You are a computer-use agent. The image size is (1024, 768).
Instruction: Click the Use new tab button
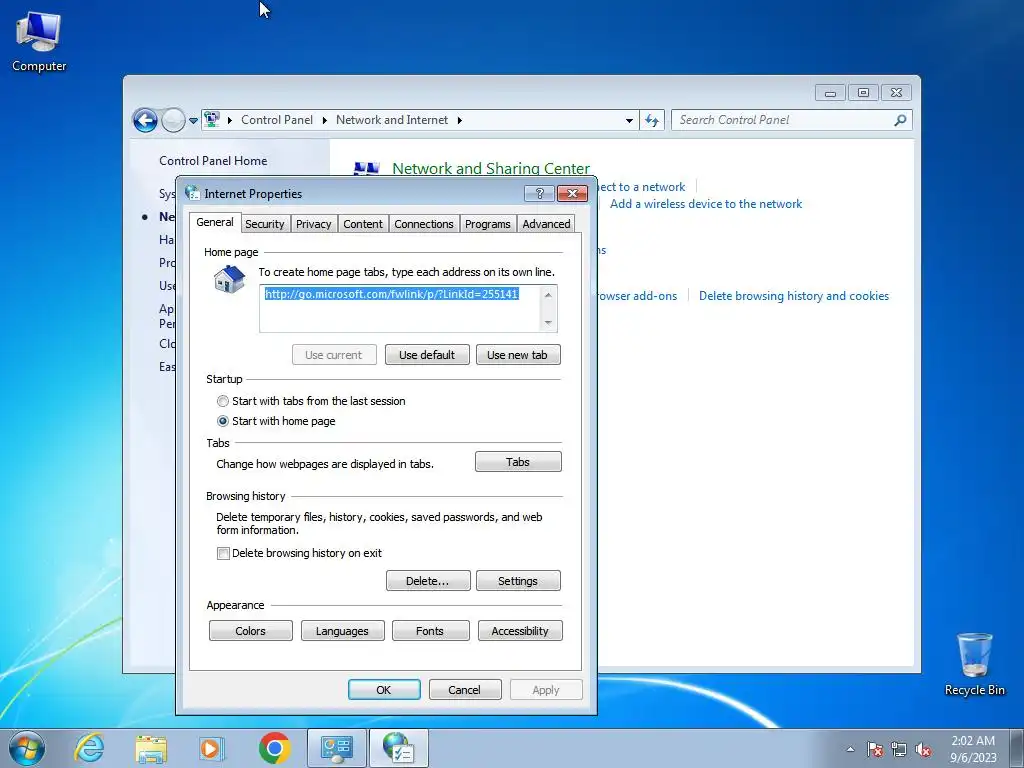coord(518,355)
